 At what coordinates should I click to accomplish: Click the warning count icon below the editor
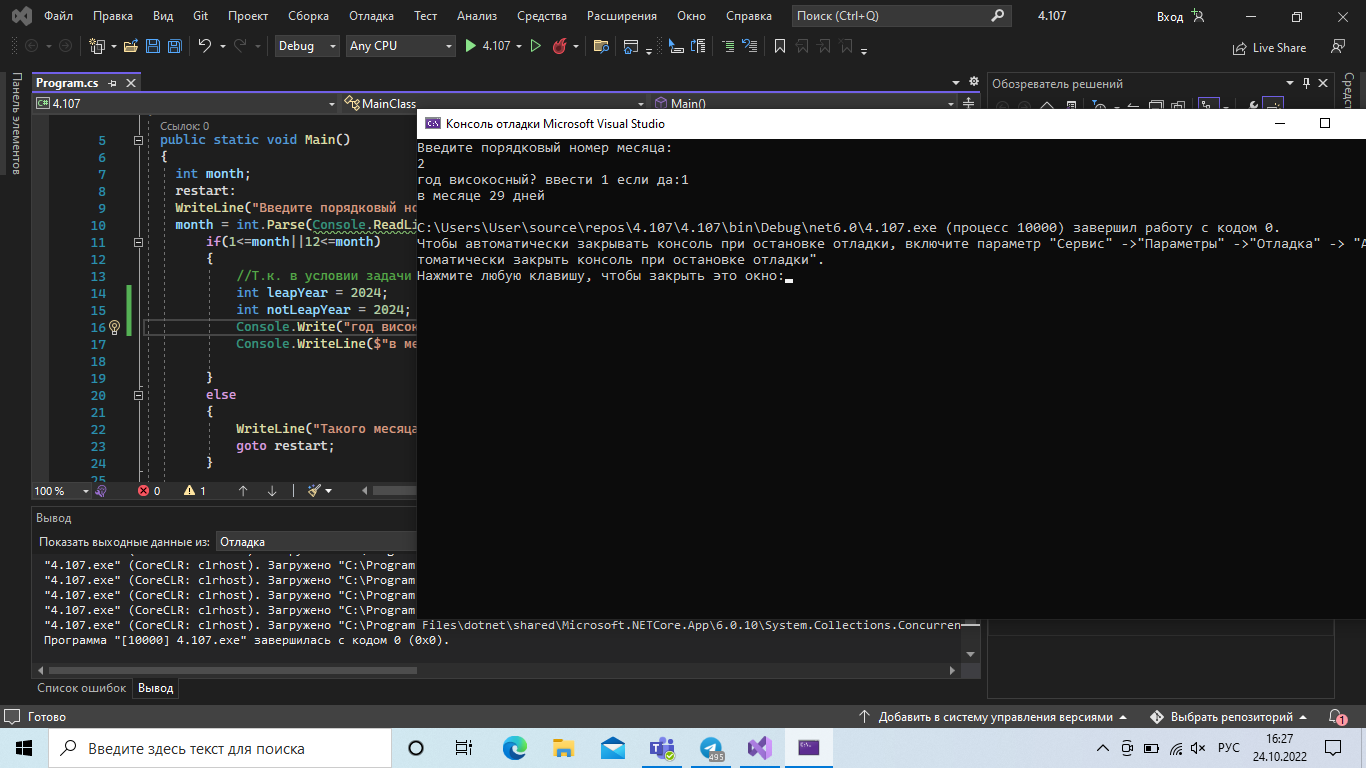190,490
